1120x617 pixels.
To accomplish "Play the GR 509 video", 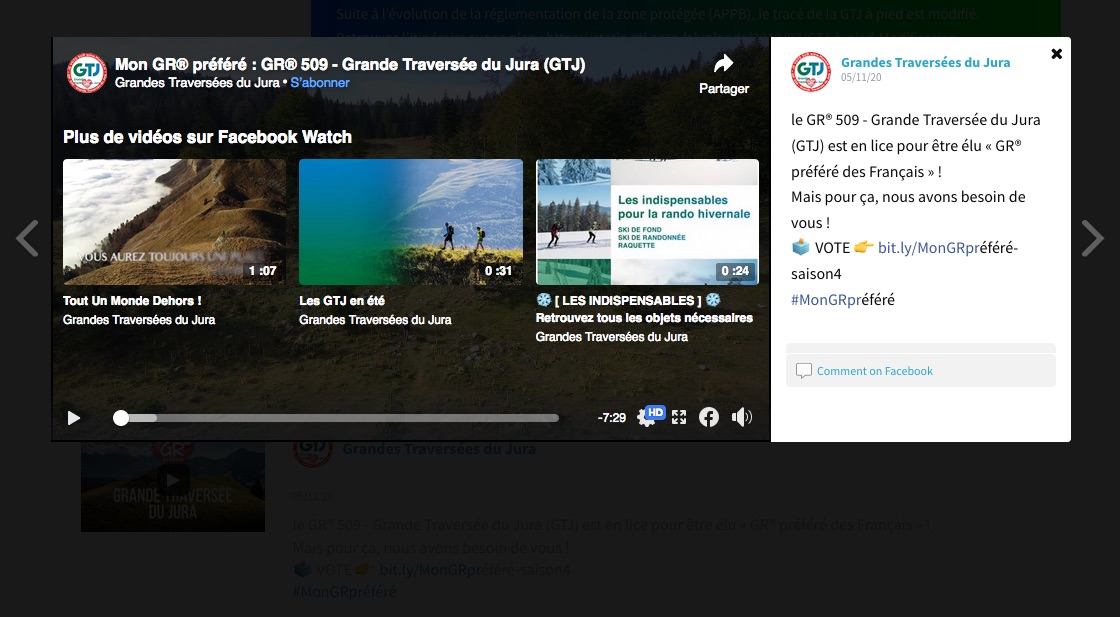I will coord(74,418).
